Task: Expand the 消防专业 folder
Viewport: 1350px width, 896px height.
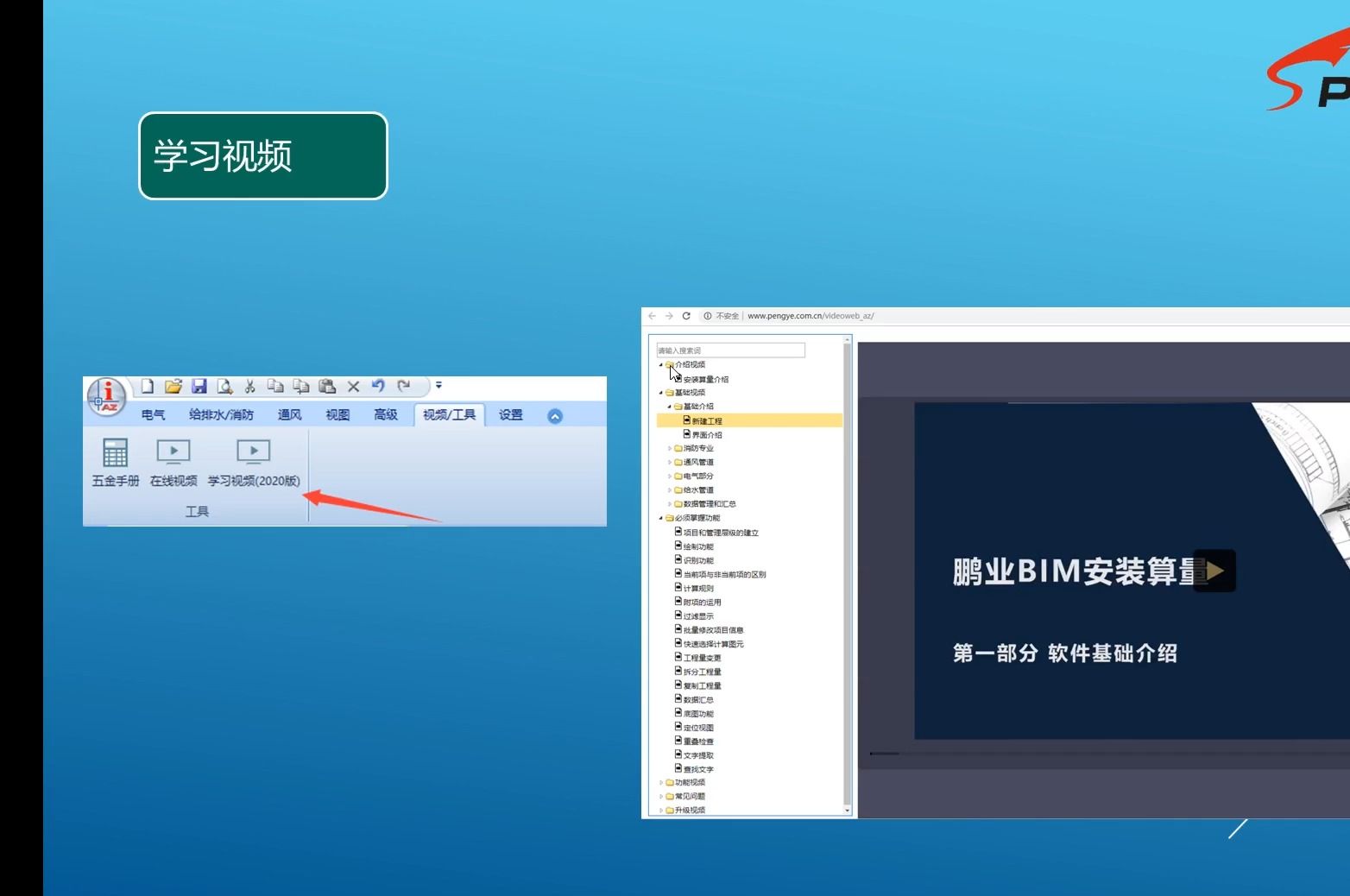Action: point(670,447)
